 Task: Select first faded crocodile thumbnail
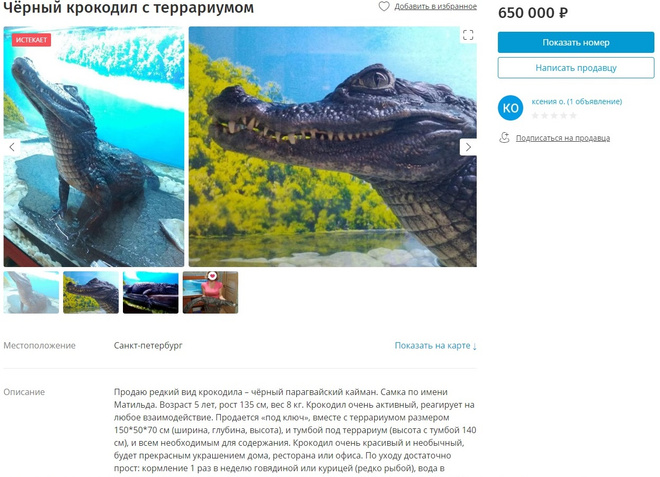tap(32, 293)
